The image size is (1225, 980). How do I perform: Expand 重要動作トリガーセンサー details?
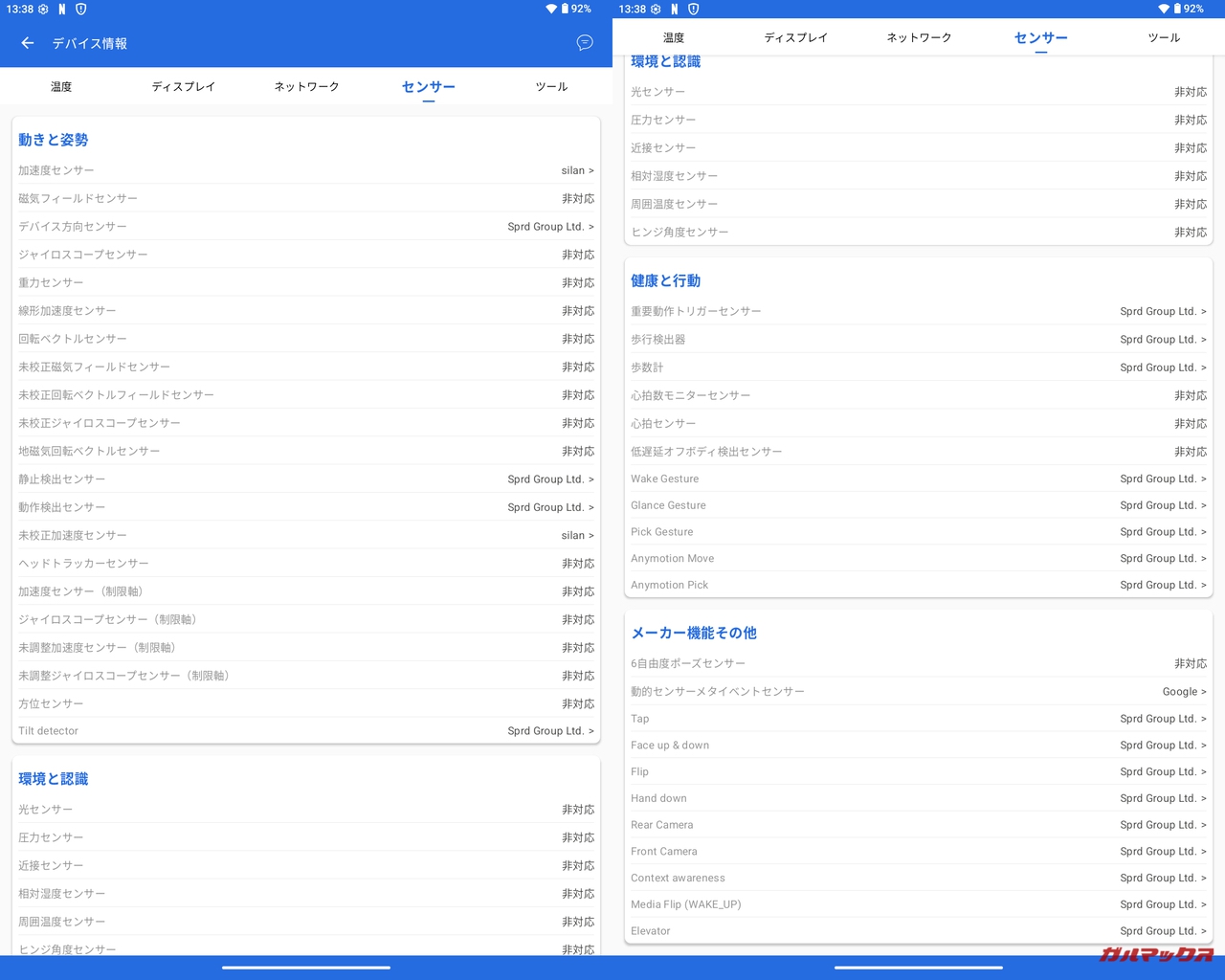click(x=919, y=311)
